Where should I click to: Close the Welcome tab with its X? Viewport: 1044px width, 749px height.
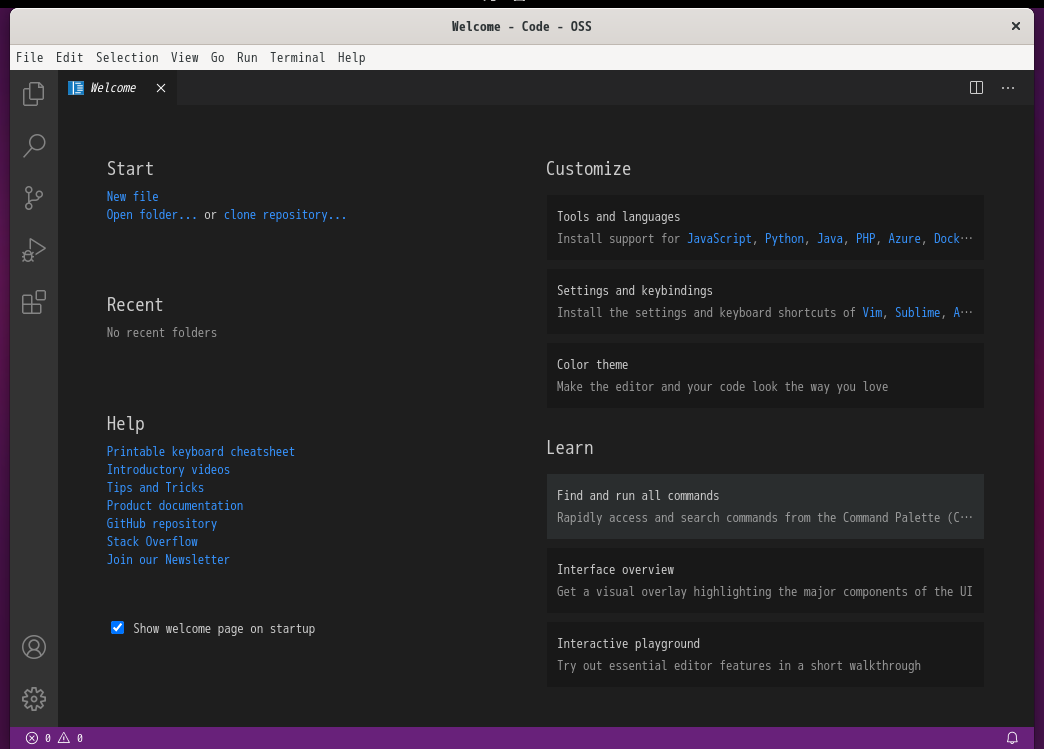[x=161, y=88]
